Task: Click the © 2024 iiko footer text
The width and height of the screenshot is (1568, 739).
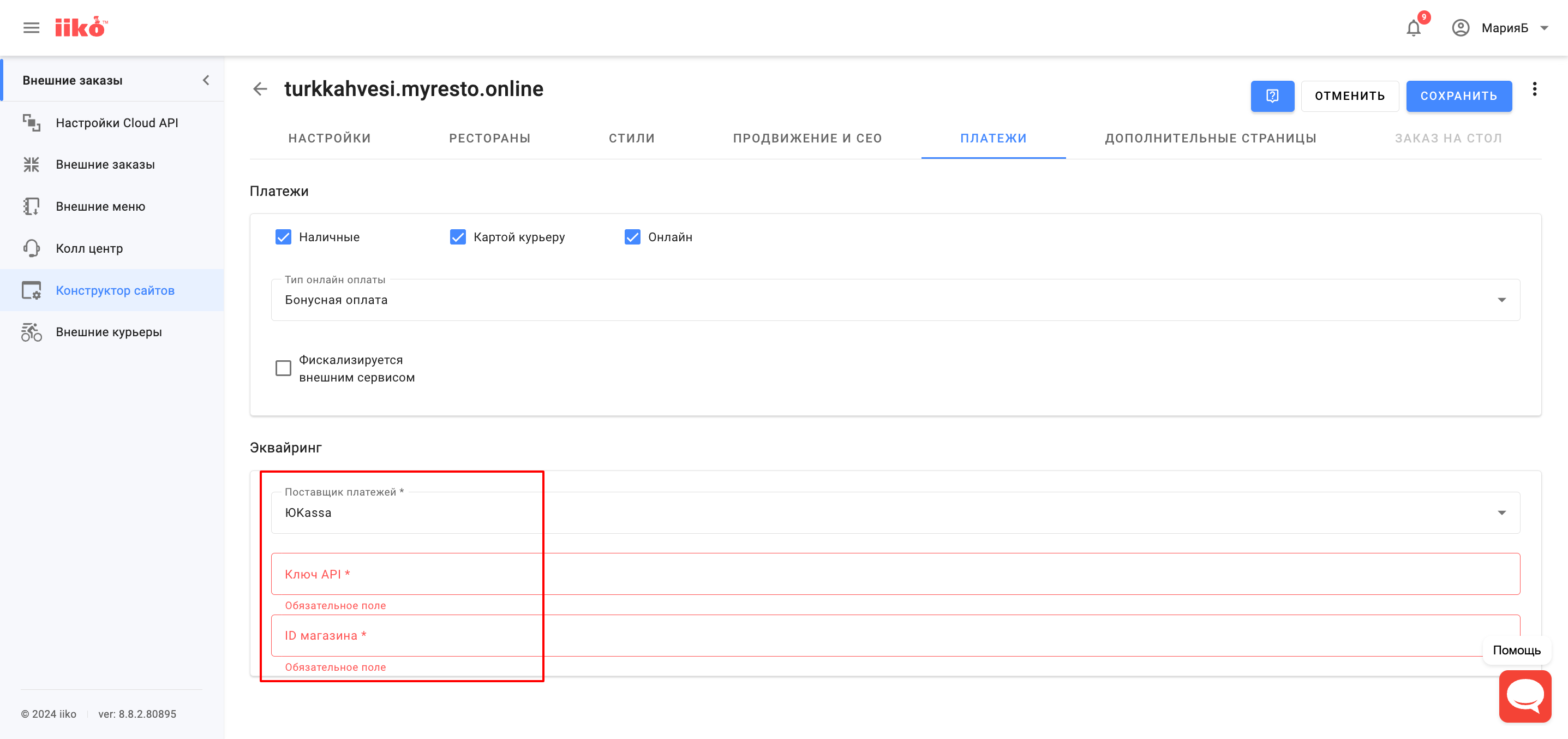Action: click(49, 714)
